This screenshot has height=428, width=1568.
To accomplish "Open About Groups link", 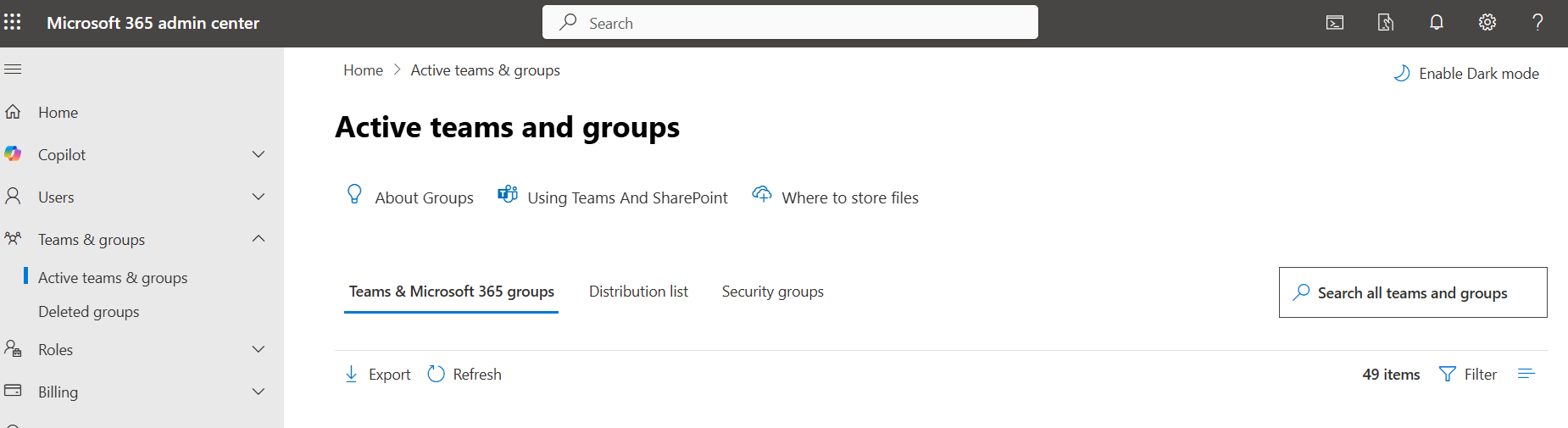I will tap(424, 197).
